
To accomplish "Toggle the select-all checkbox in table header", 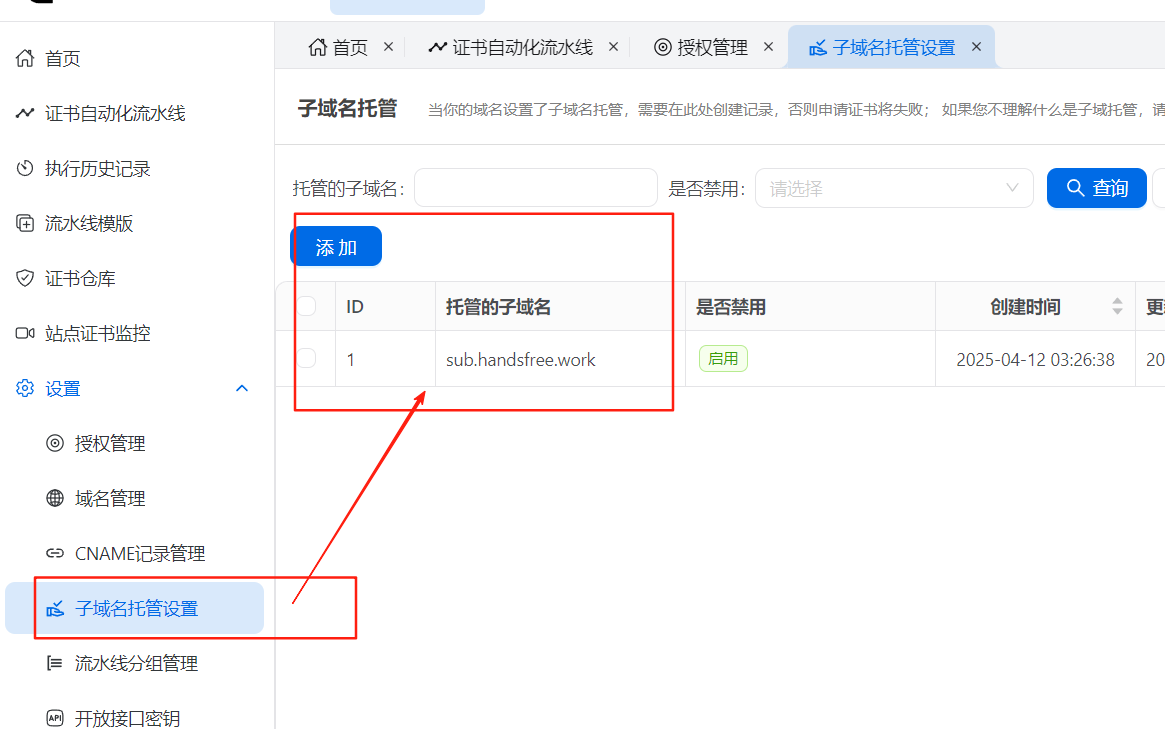I will click(306, 306).
